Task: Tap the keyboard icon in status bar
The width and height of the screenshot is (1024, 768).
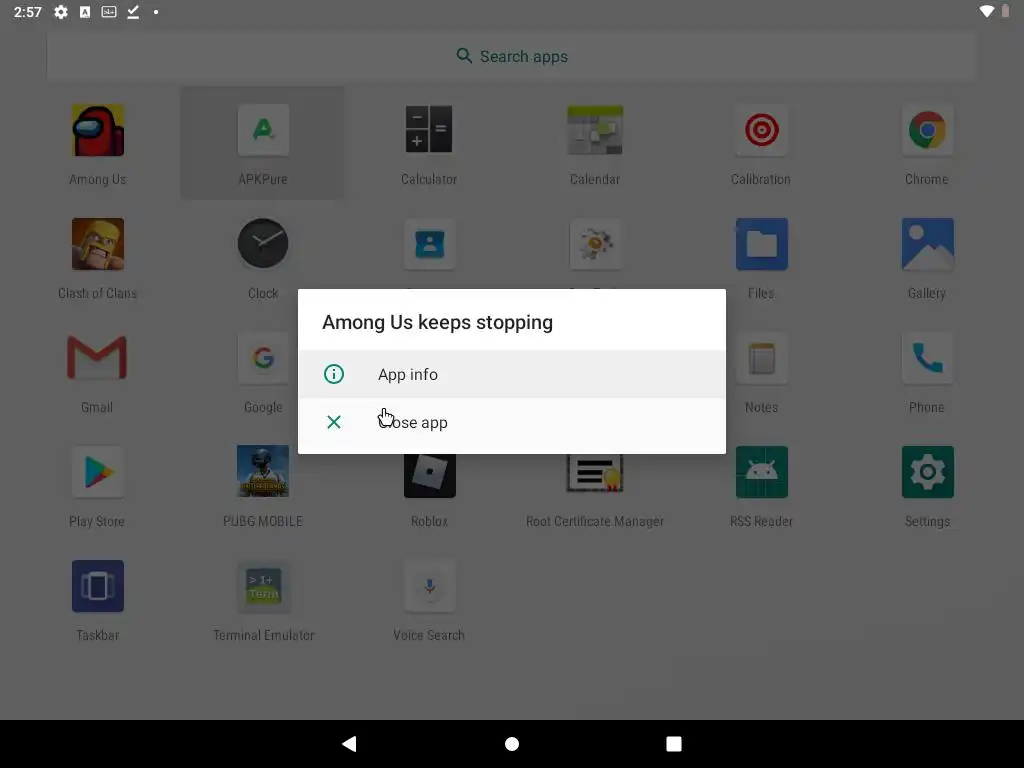Action: point(109,12)
